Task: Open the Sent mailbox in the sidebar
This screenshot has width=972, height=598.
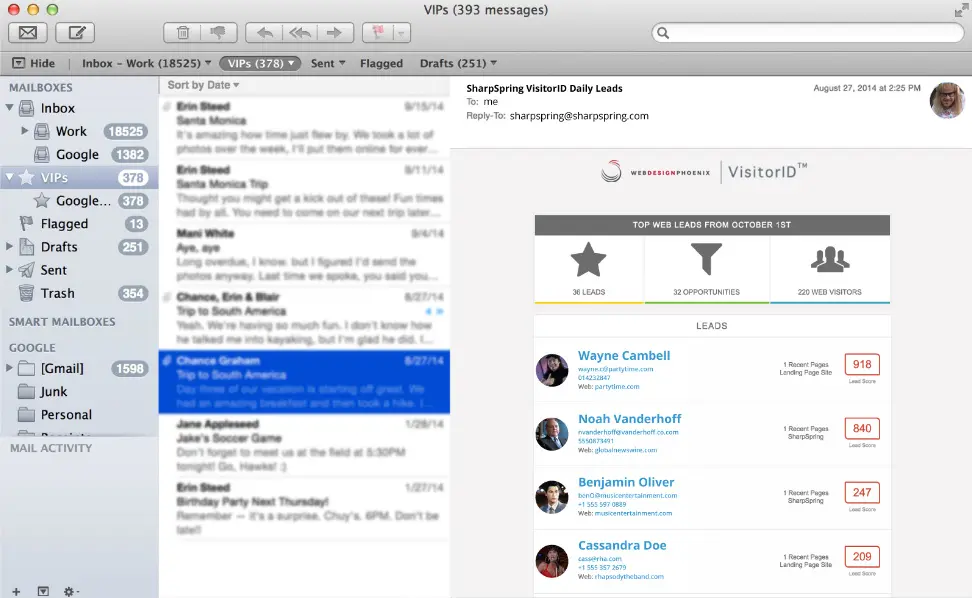Action: (79, 270)
